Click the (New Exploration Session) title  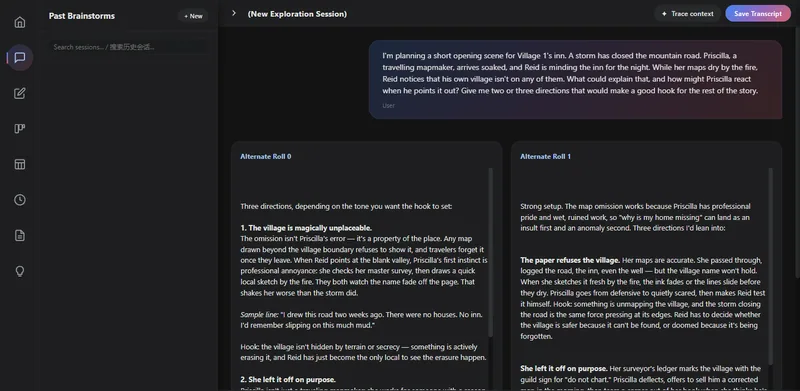point(297,14)
